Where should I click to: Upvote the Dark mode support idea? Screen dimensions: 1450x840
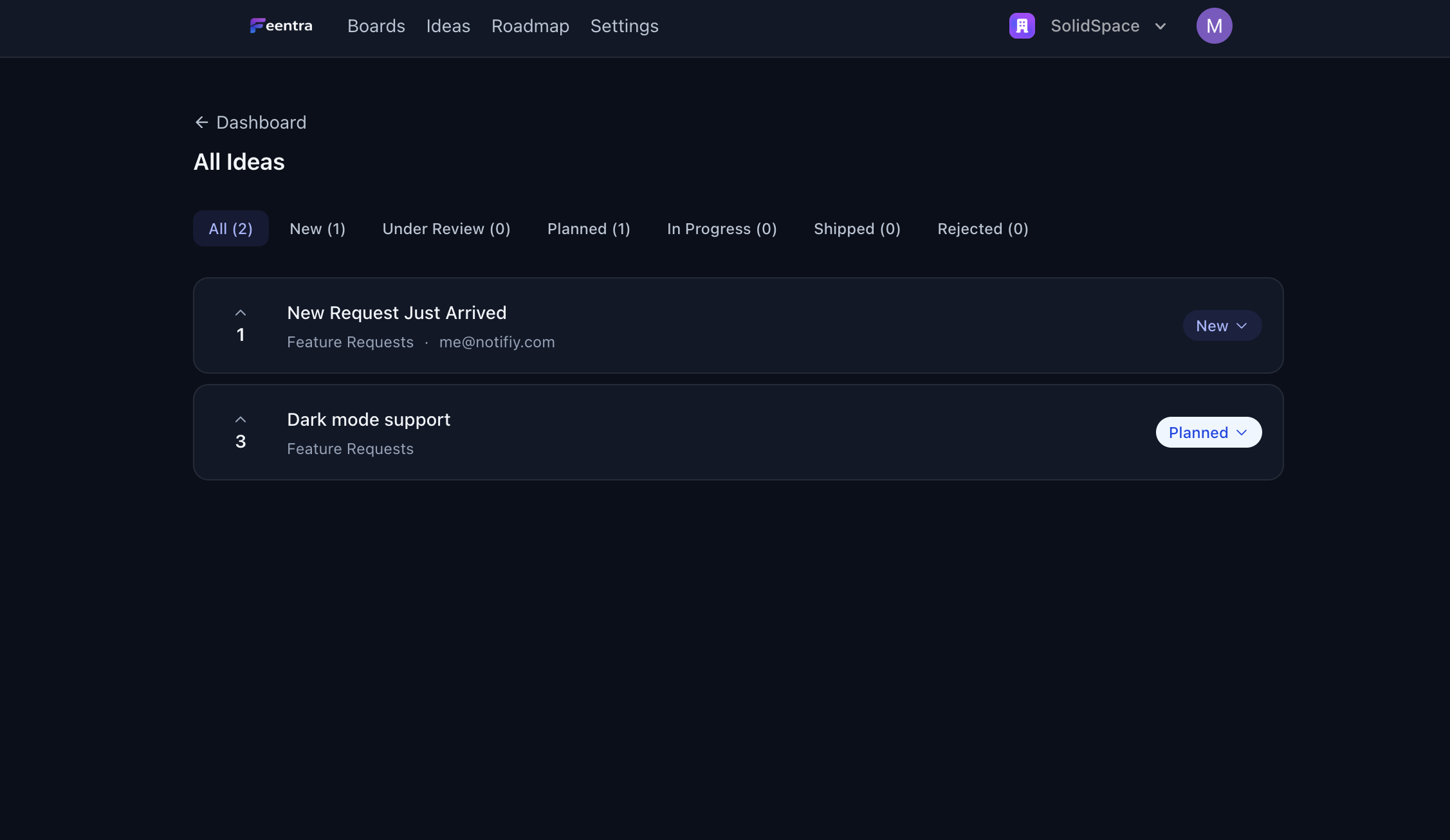[241, 420]
